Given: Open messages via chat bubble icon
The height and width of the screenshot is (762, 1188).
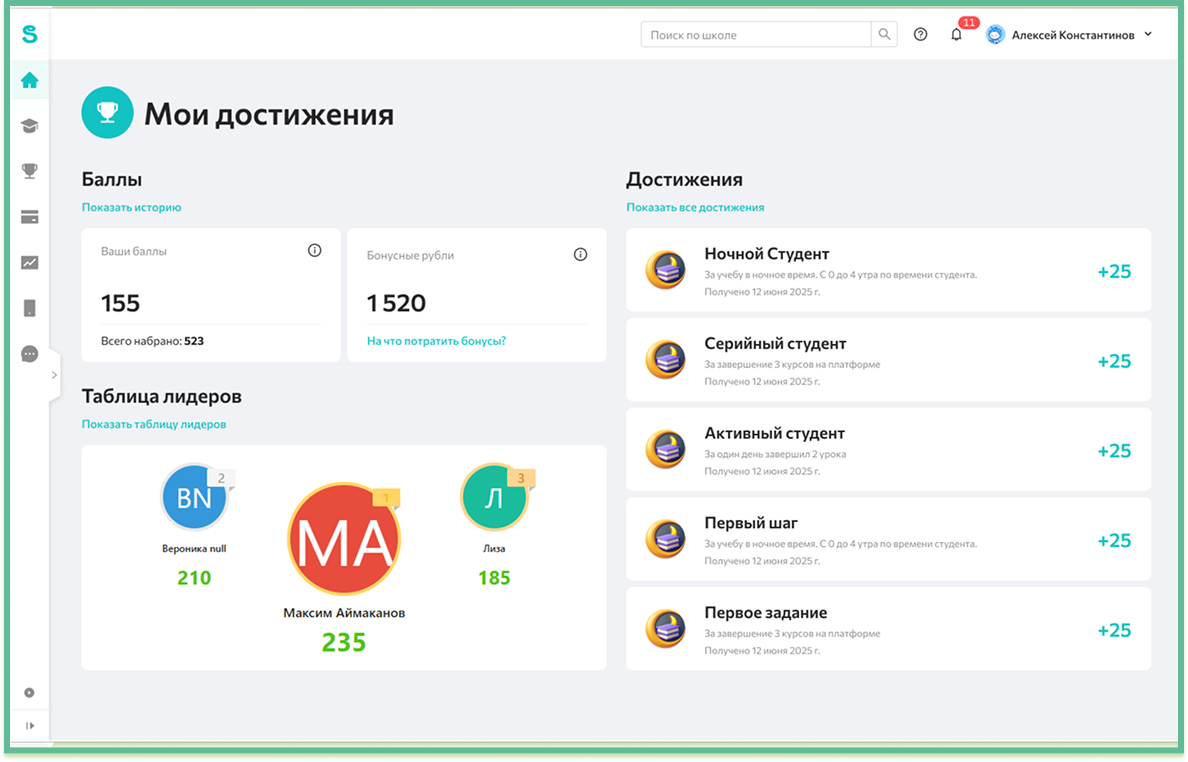Looking at the screenshot, I should (29, 354).
